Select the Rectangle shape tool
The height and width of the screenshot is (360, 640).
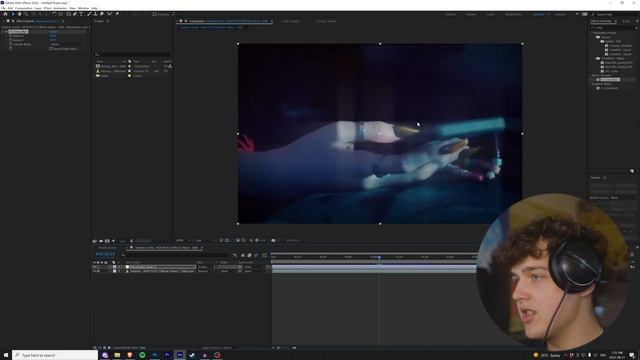click(x=68, y=14)
